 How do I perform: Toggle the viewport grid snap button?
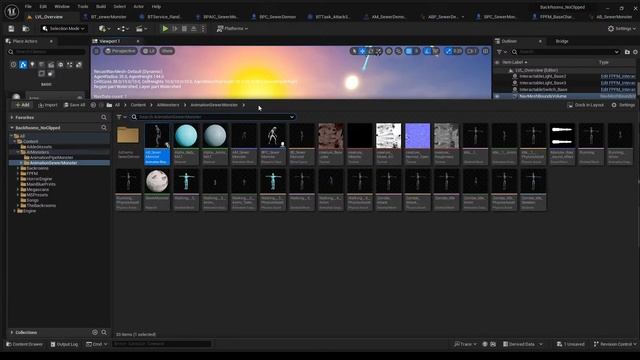click(409, 51)
